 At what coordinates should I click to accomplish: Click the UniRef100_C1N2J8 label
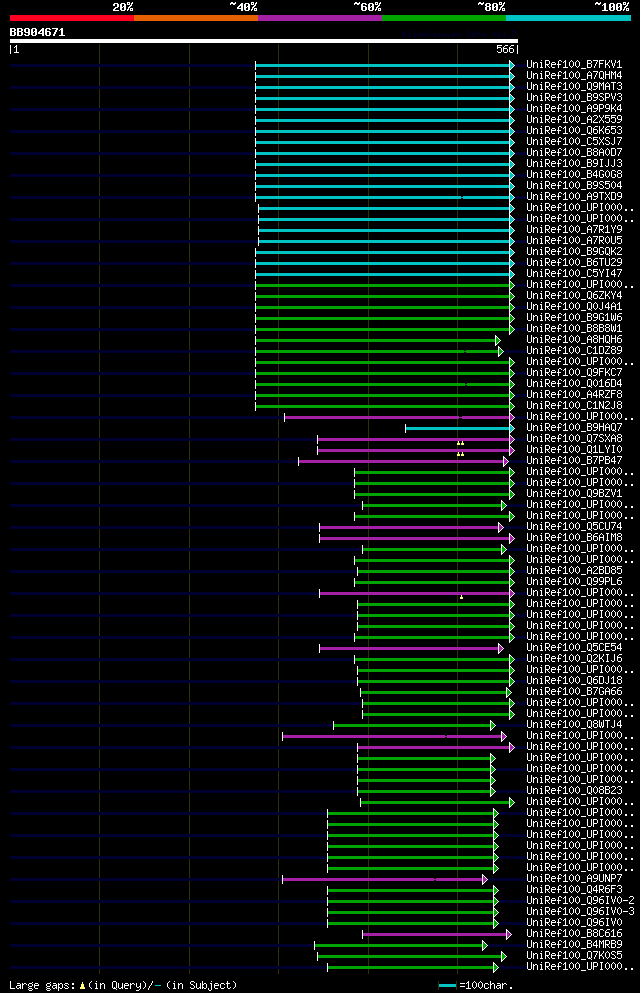(574, 405)
